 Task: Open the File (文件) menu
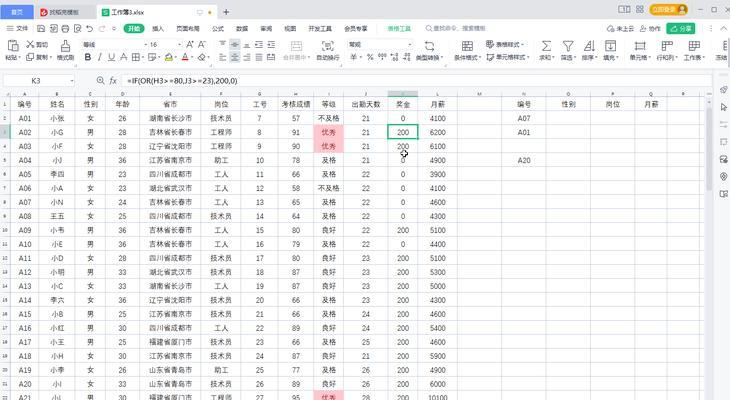tap(17, 28)
